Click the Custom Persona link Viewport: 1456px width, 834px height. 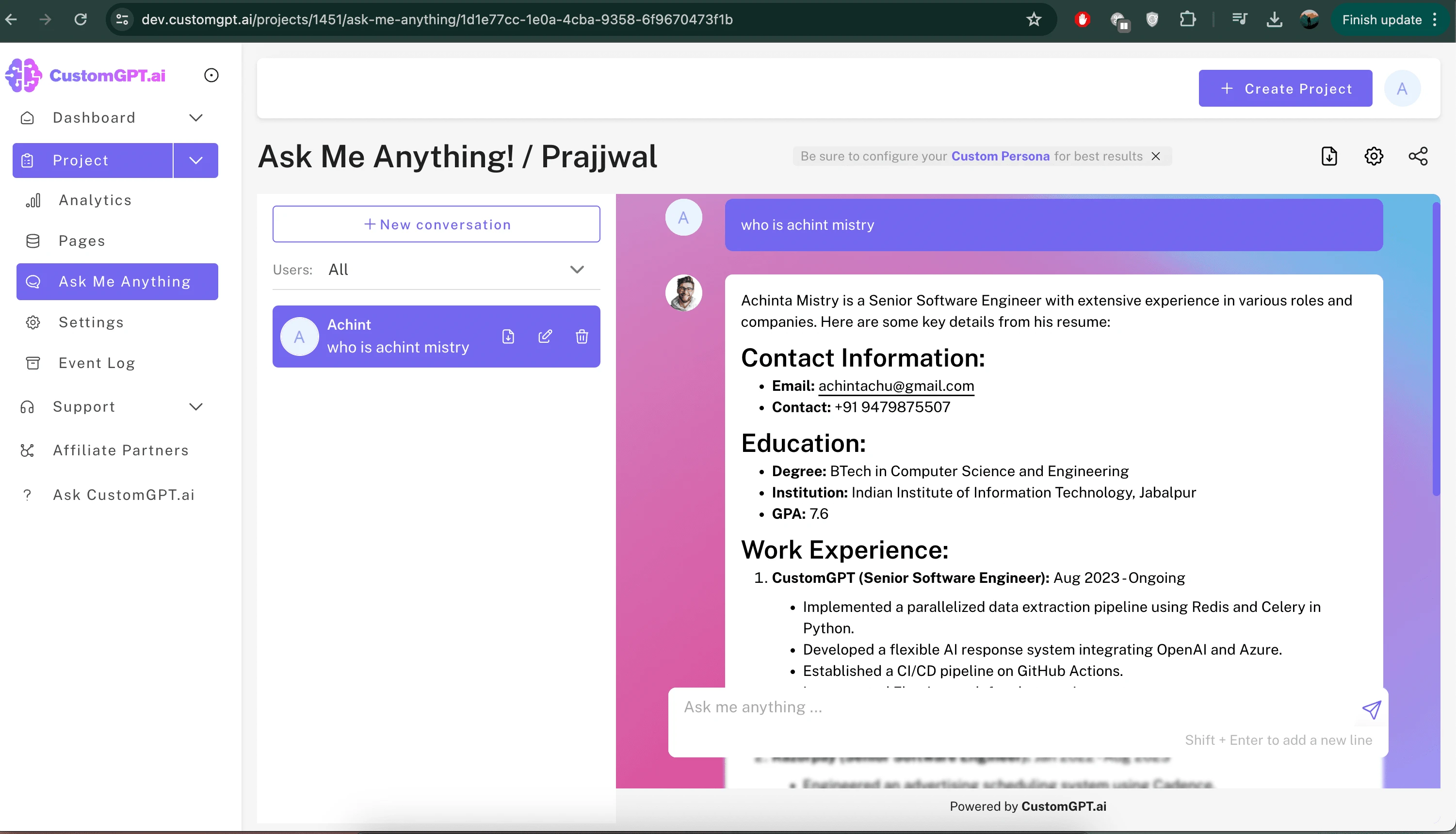coord(1000,156)
